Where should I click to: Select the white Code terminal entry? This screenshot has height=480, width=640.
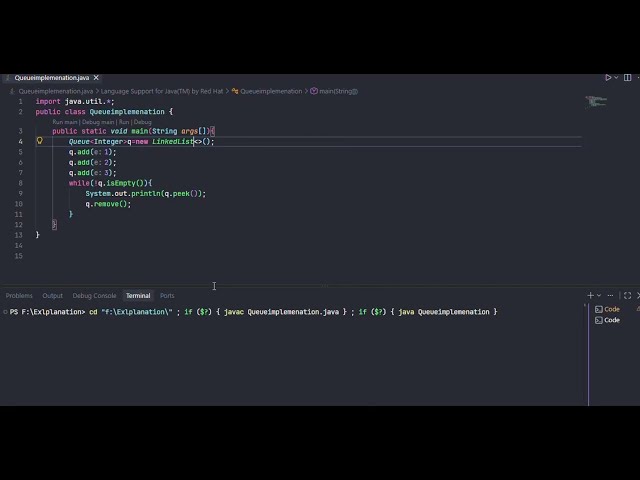coord(607,320)
